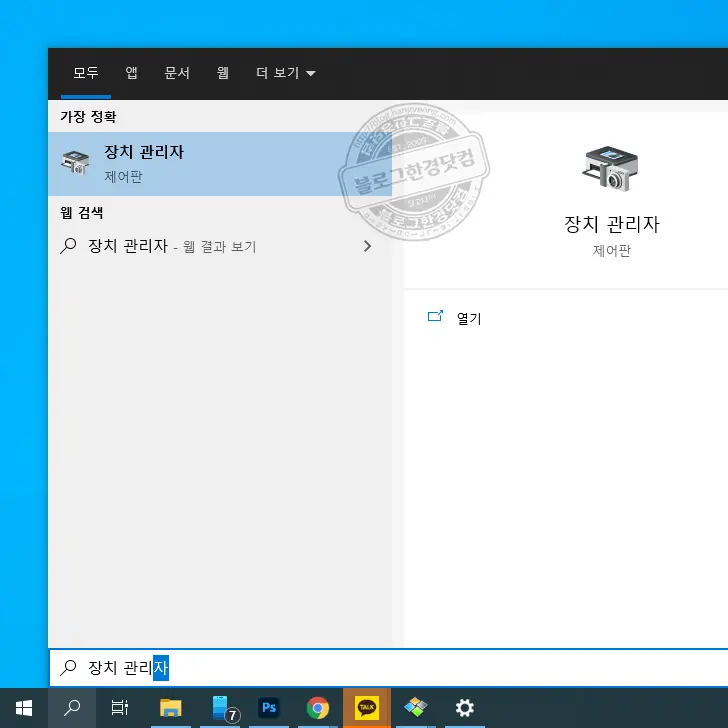Switch to the 웹 tab

point(222,73)
